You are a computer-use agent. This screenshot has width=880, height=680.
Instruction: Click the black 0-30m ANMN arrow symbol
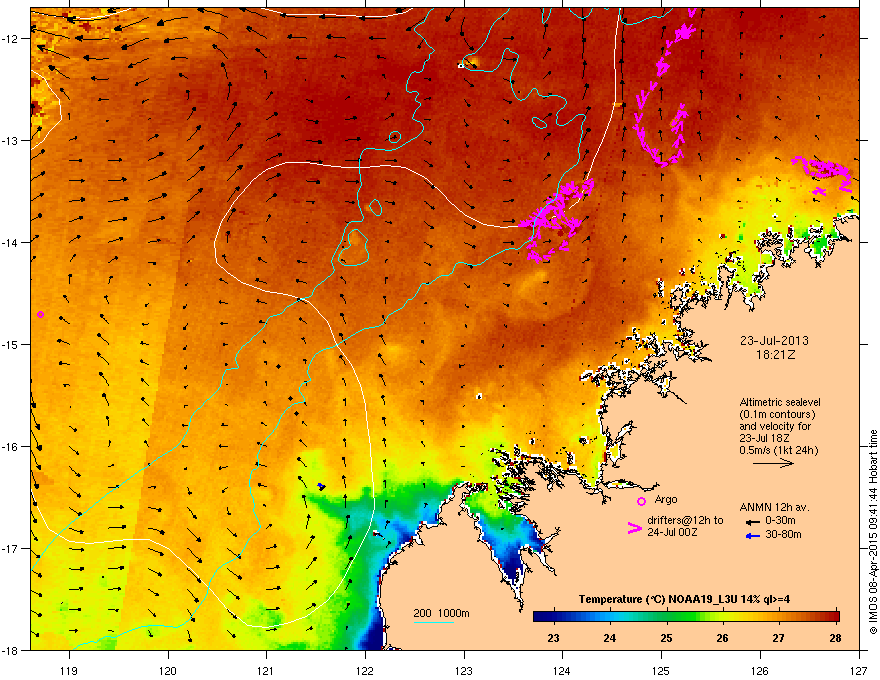752,522
